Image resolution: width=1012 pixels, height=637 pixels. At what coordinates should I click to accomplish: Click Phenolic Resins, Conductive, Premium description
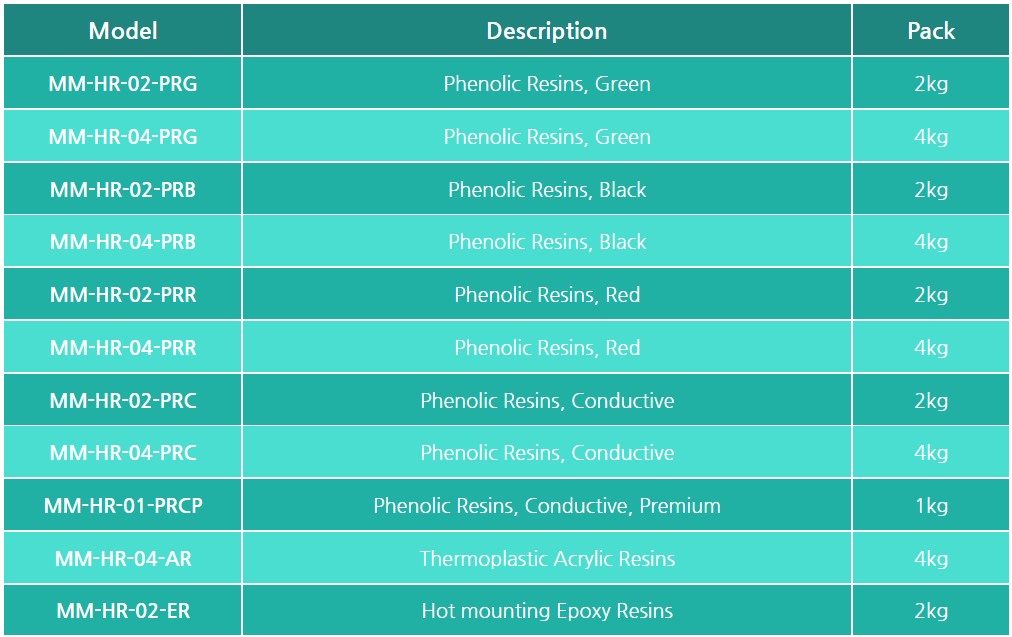(x=547, y=505)
